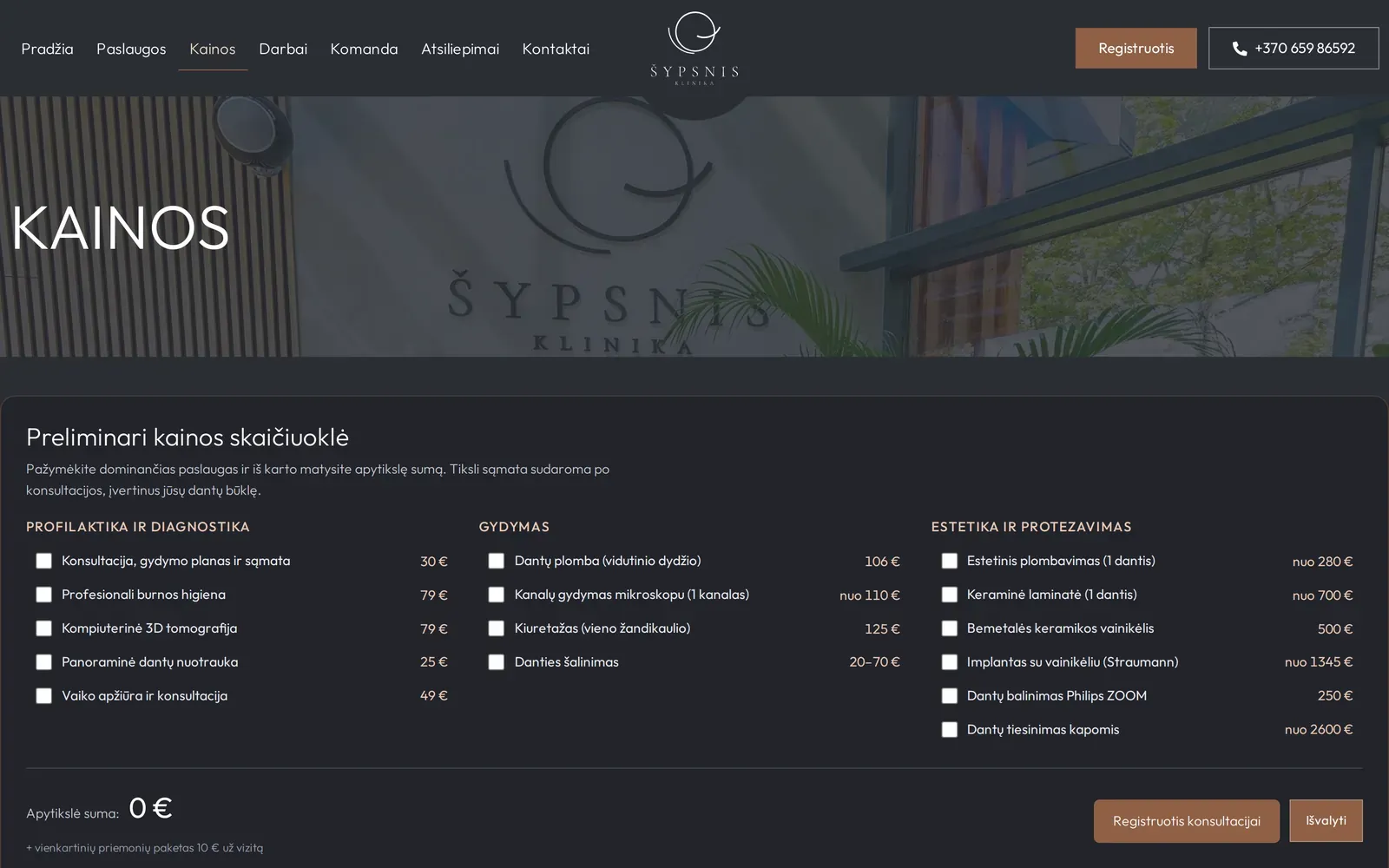Click Registruotis konsultacijai button
The width and height of the screenshot is (1389, 868).
coord(1186,821)
